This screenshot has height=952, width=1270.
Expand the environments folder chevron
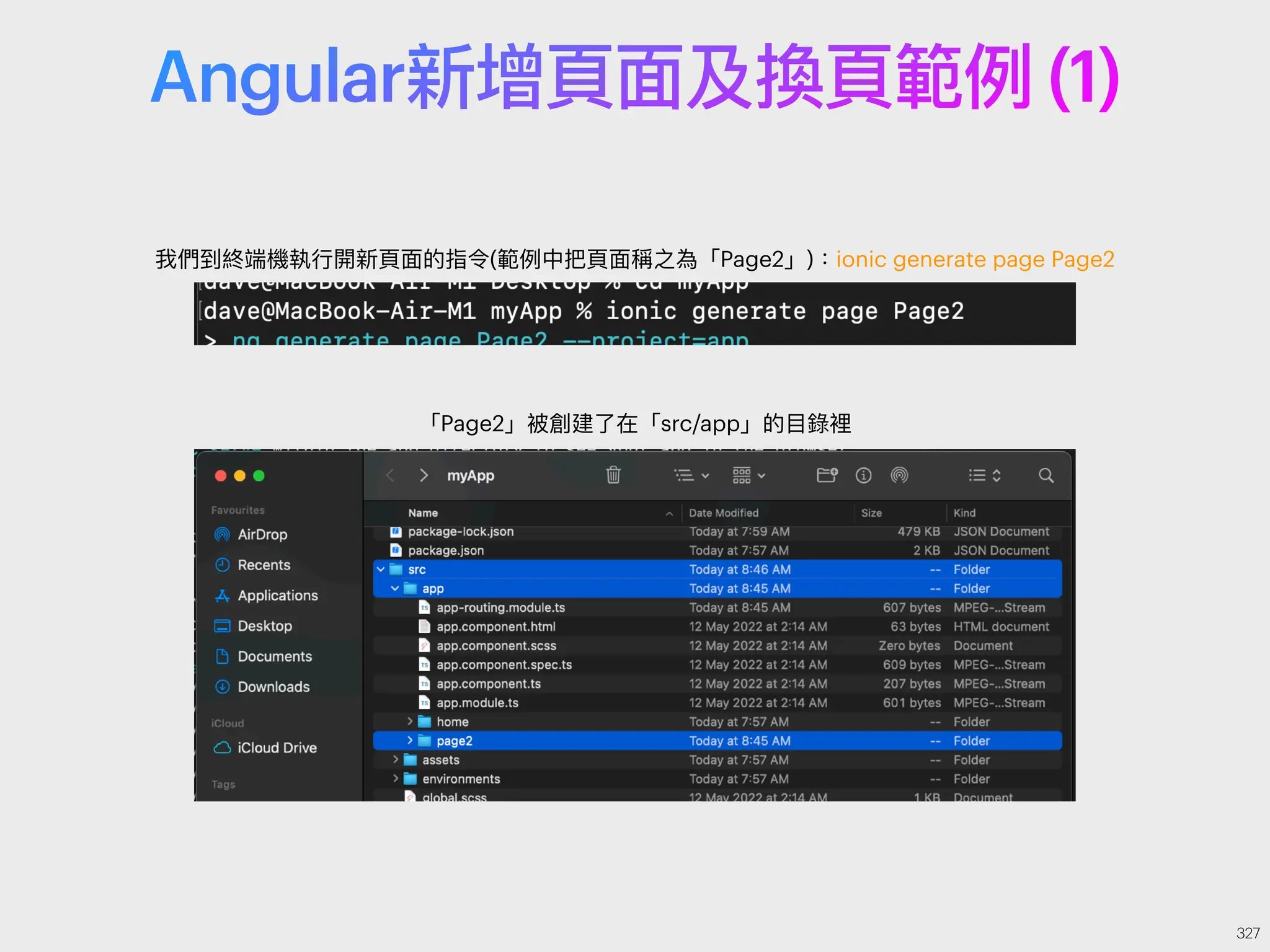(x=395, y=778)
